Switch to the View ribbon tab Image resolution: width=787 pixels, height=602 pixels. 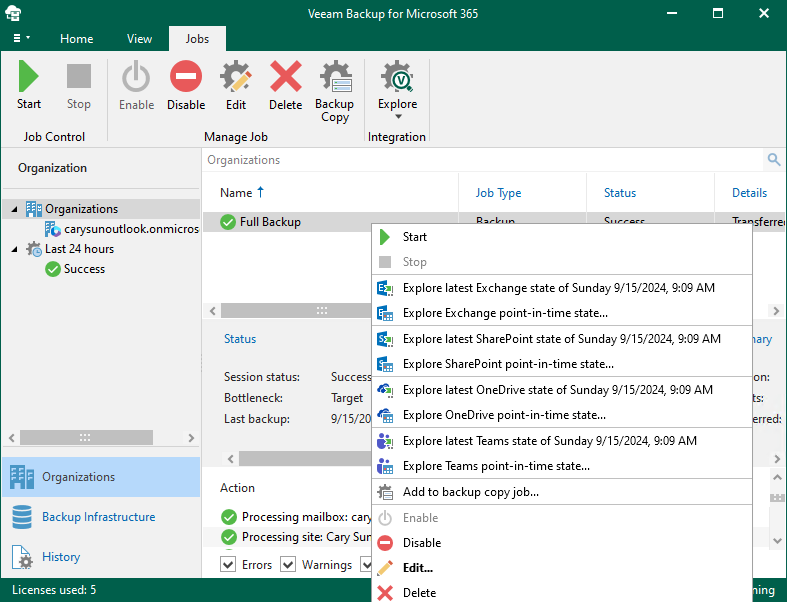(139, 39)
